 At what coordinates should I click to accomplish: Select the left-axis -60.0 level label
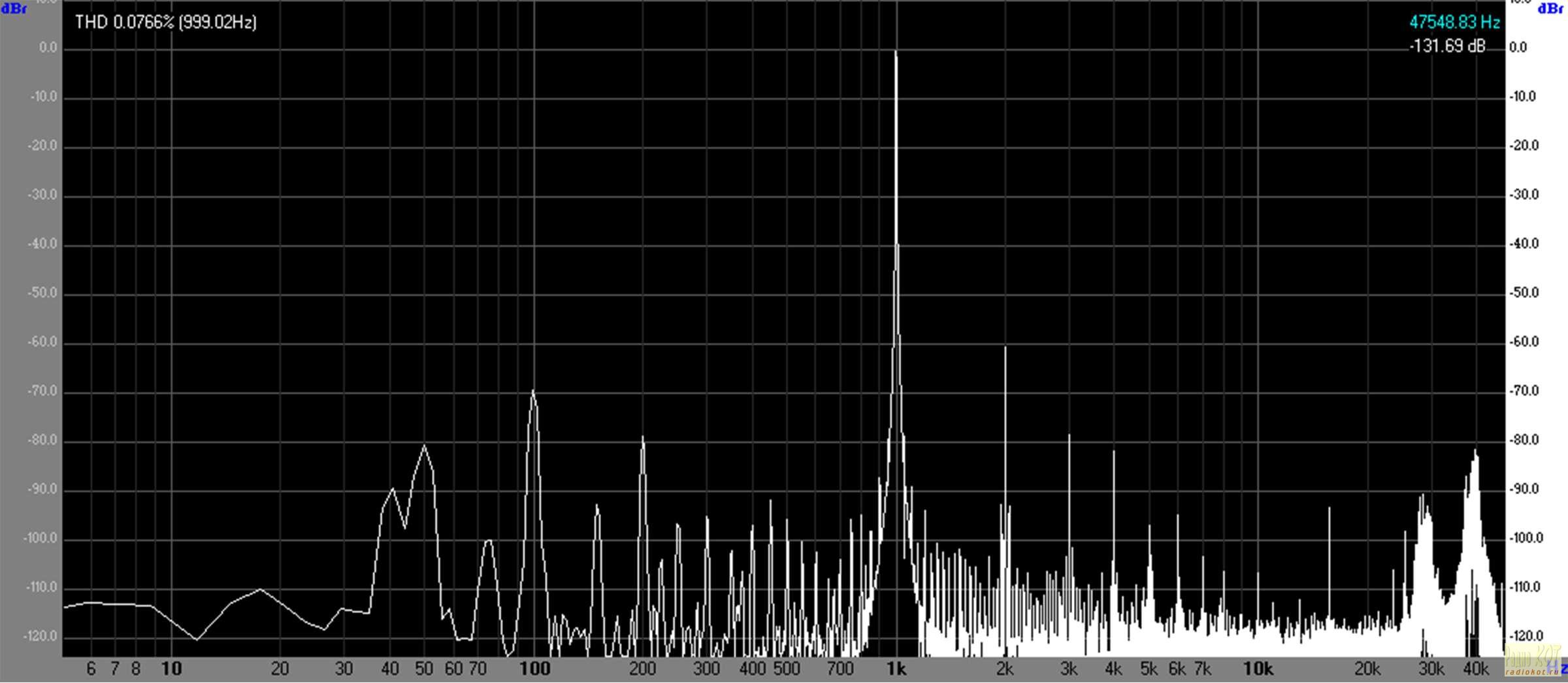pos(42,342)
